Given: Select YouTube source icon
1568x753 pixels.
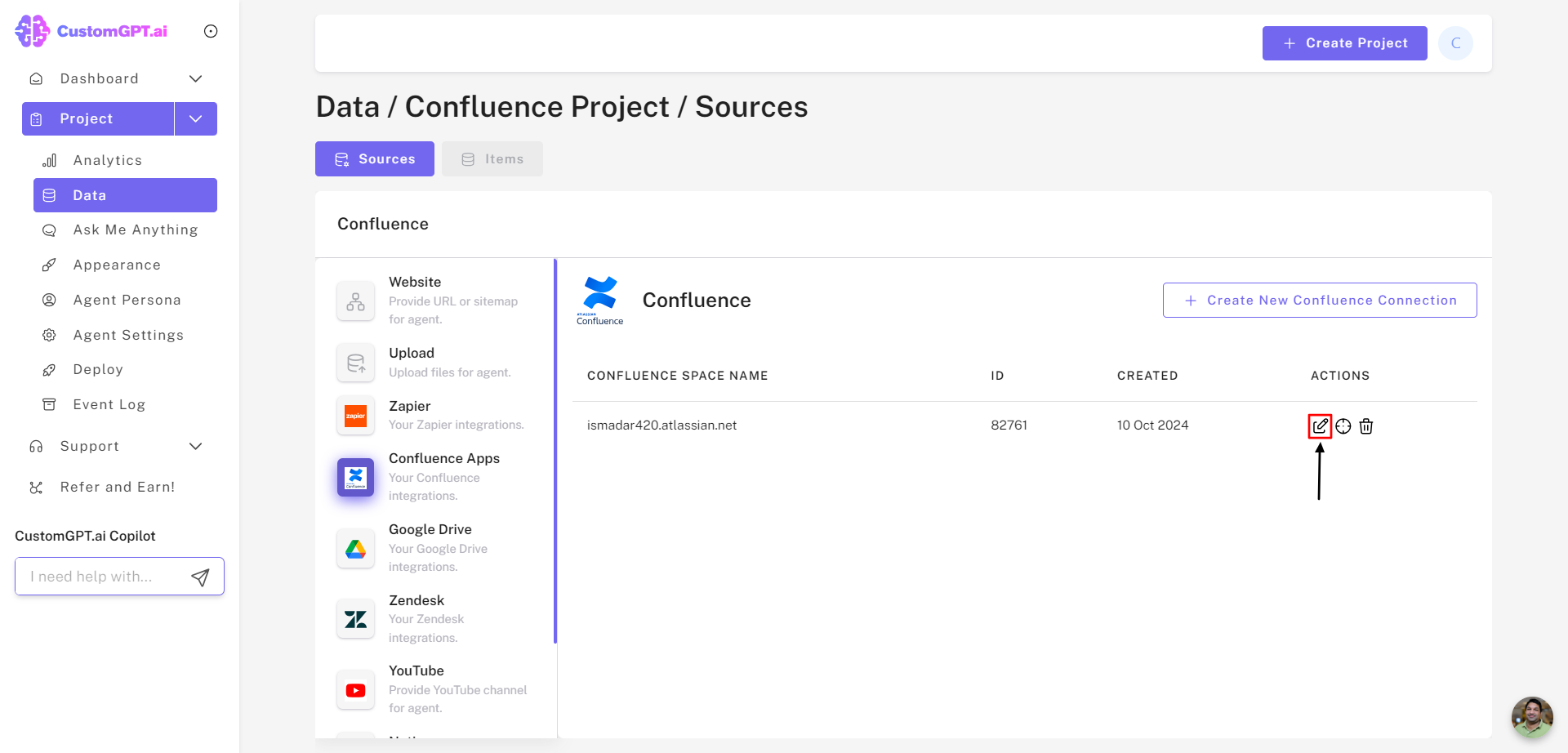Looking at the screenshot, I should 356,690.
